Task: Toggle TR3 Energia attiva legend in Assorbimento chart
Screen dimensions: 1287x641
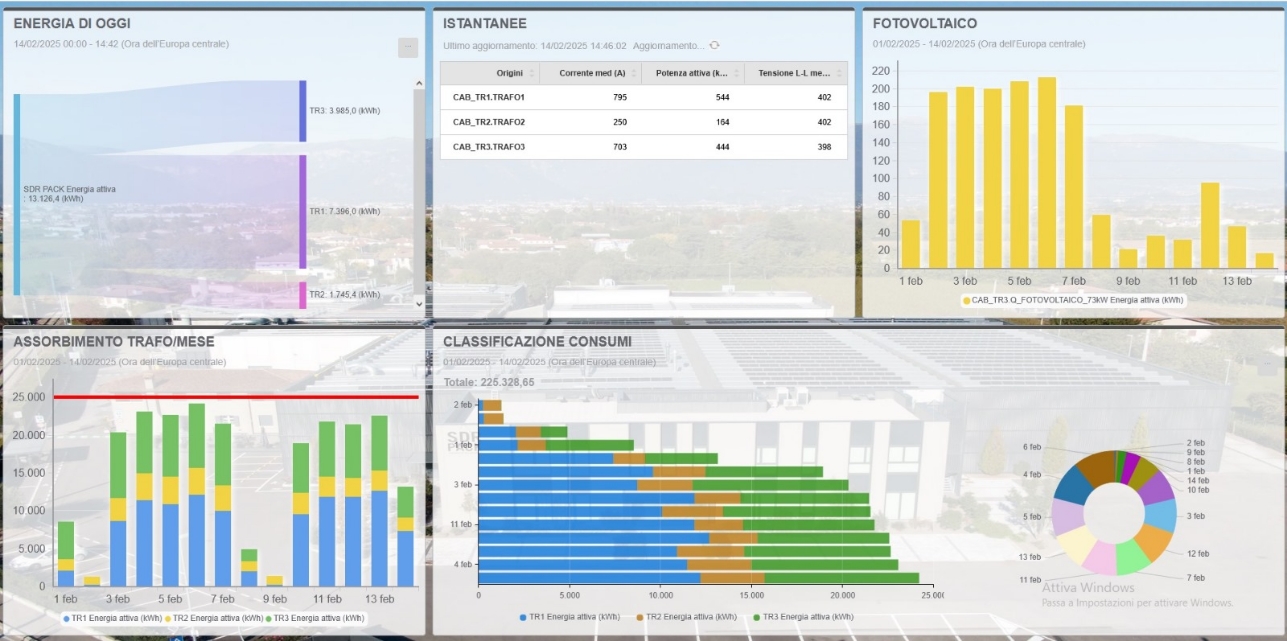Action: pos(317,619)
